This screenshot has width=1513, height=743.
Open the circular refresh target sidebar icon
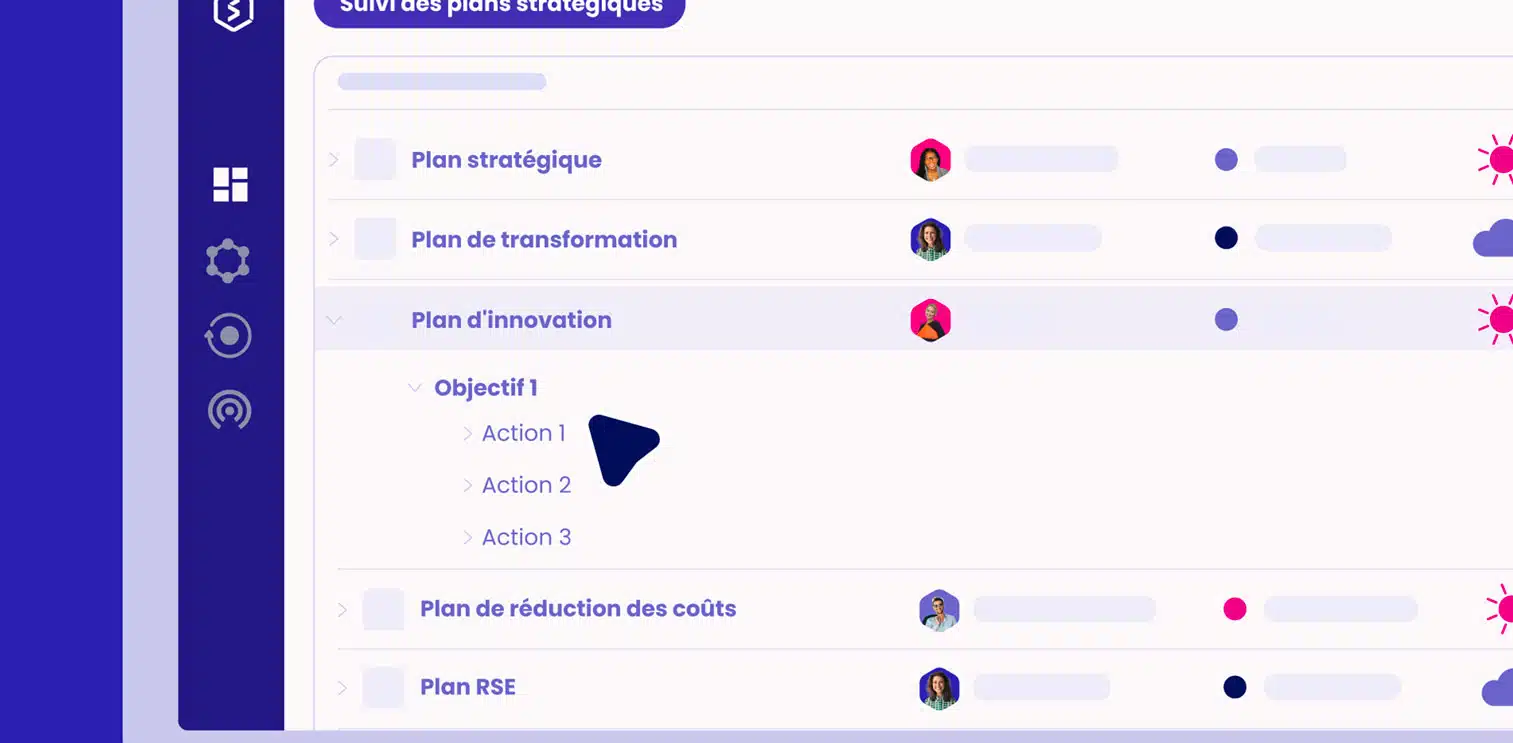(228, 336)
